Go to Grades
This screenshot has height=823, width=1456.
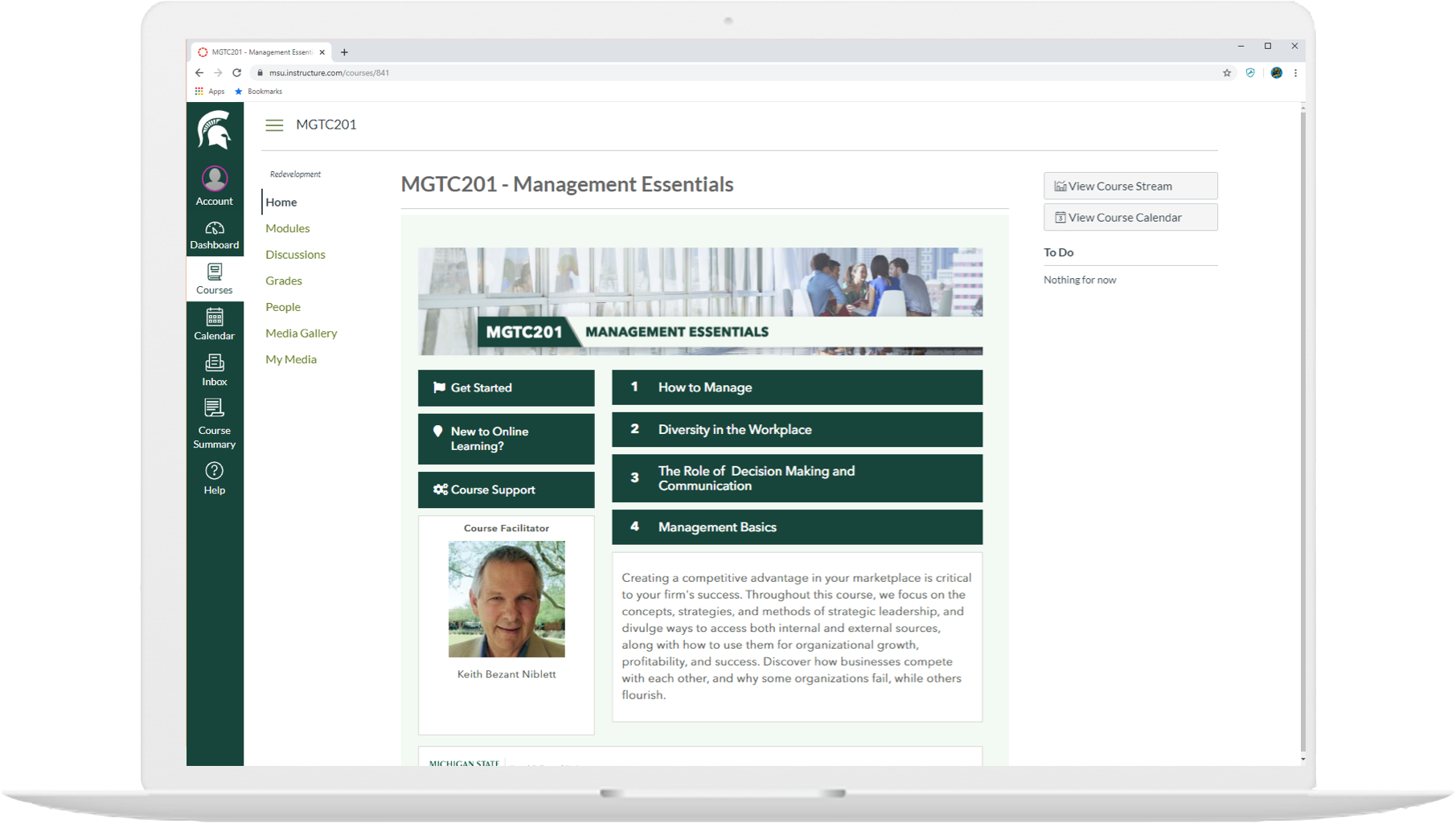click(x=284, y=280)
